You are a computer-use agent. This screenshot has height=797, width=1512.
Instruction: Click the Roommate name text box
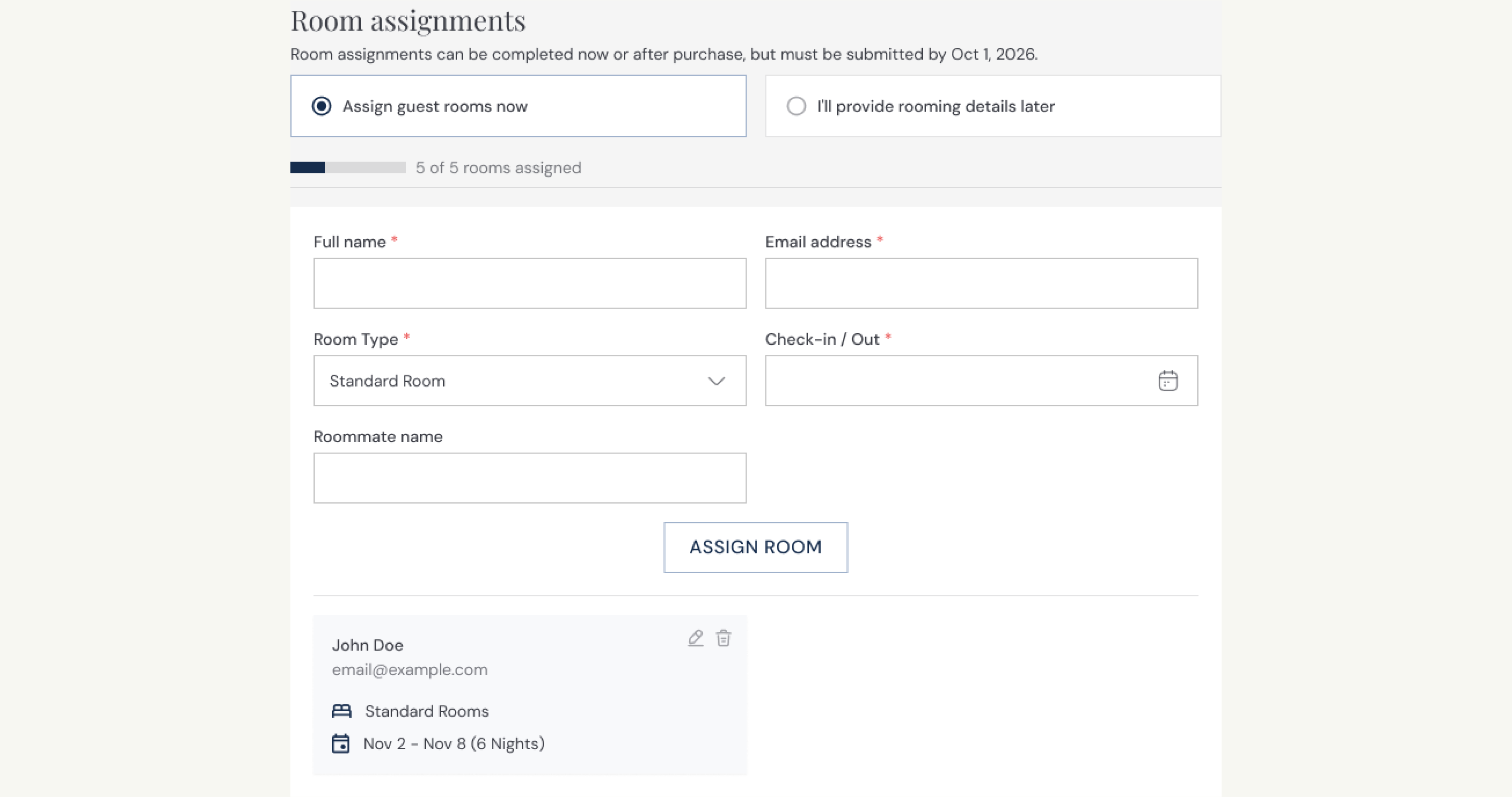tap(530, 478)
